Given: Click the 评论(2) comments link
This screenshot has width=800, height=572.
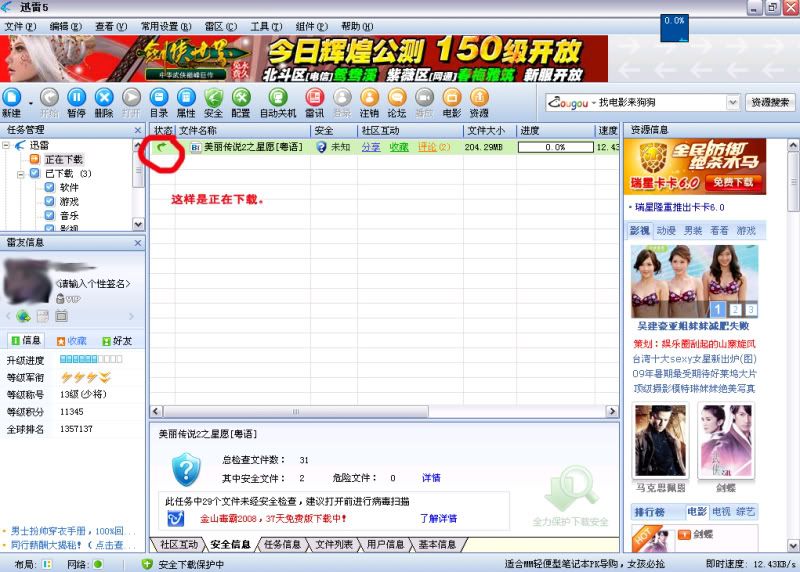Looking at the screenshot, I should (434, 147).
